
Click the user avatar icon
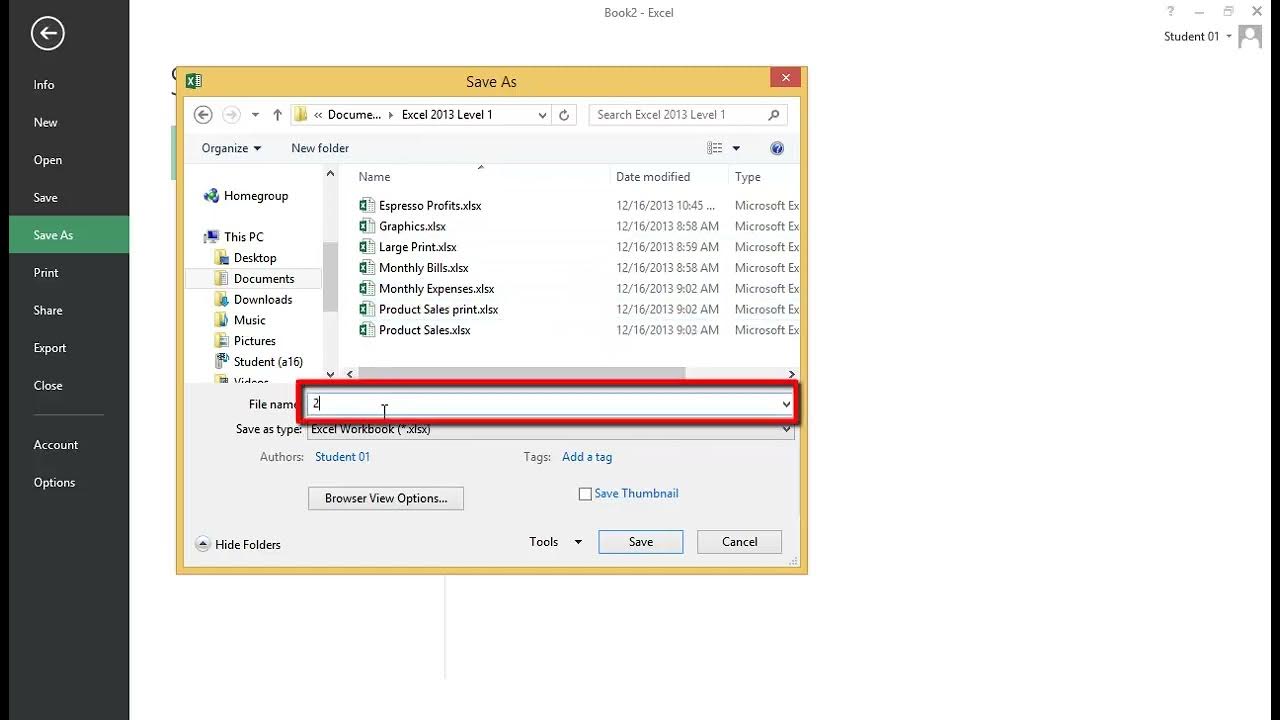tap(1250, 36)
